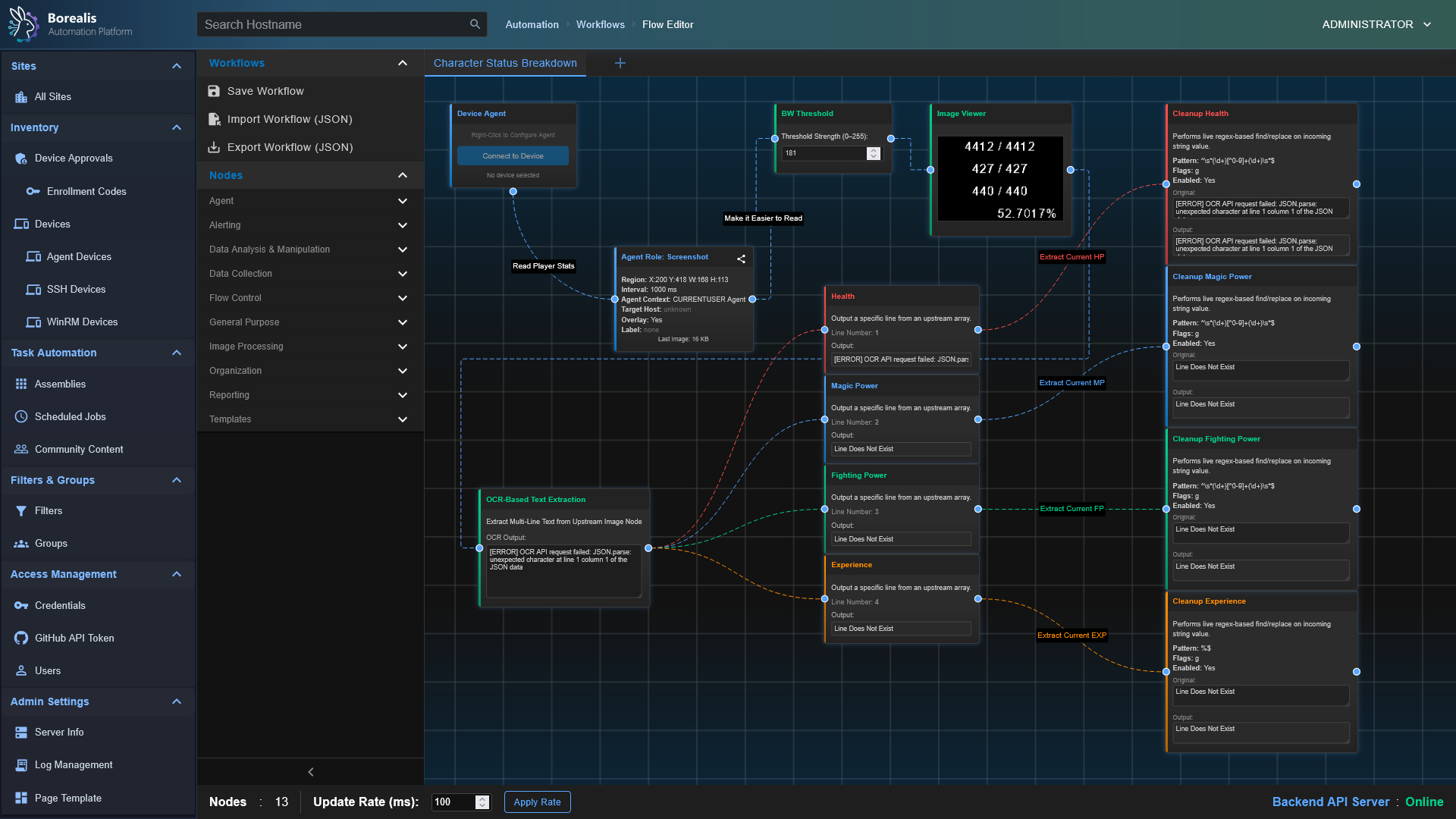Click the Import Workflow (JSON) icon
Screen dimensions: 1456x819
click(x=214, y=119)
